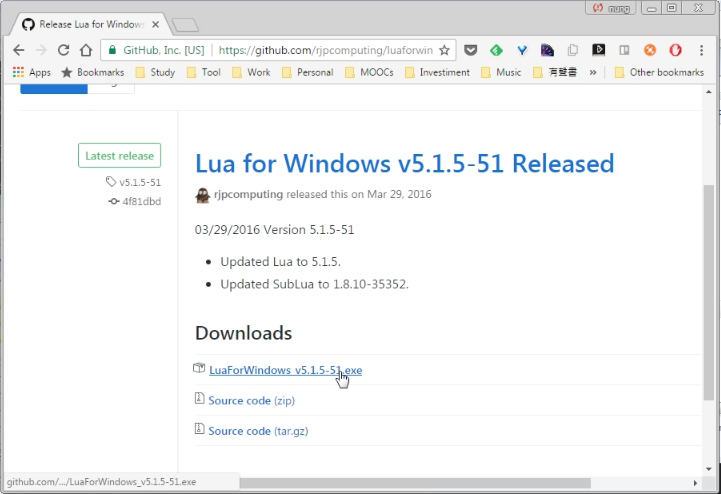
Task: Open the v5.1.5-51 tag link
Action: tap(140, 182)
